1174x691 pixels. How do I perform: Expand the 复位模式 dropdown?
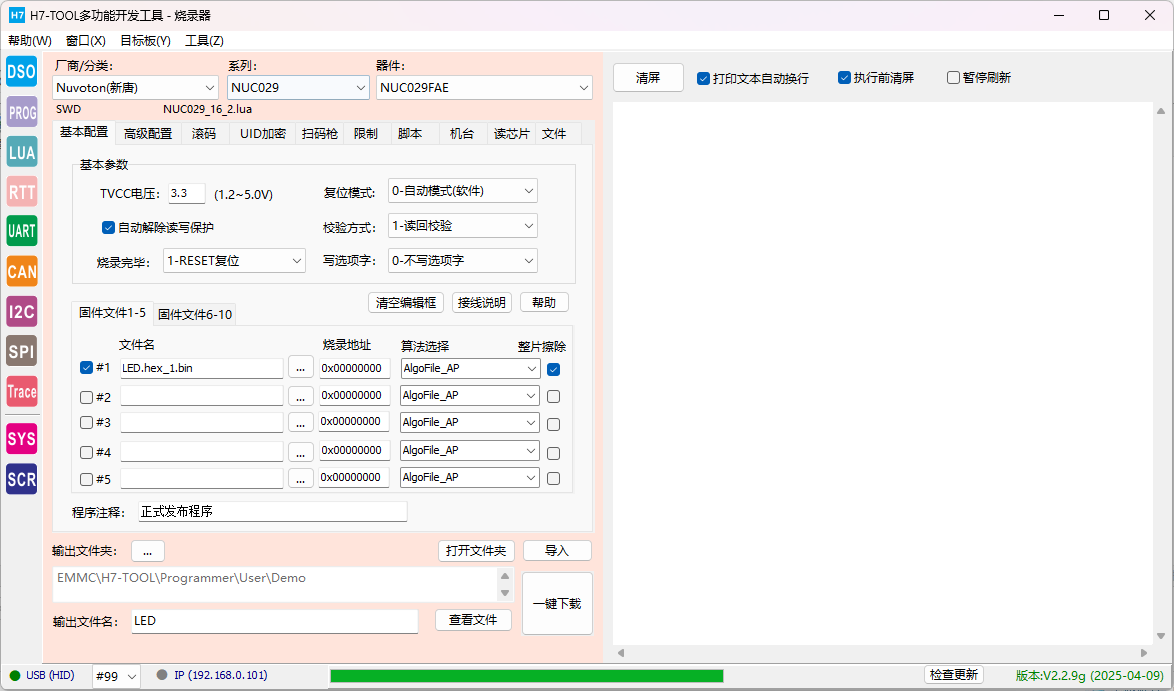click(x=463, y=191)
